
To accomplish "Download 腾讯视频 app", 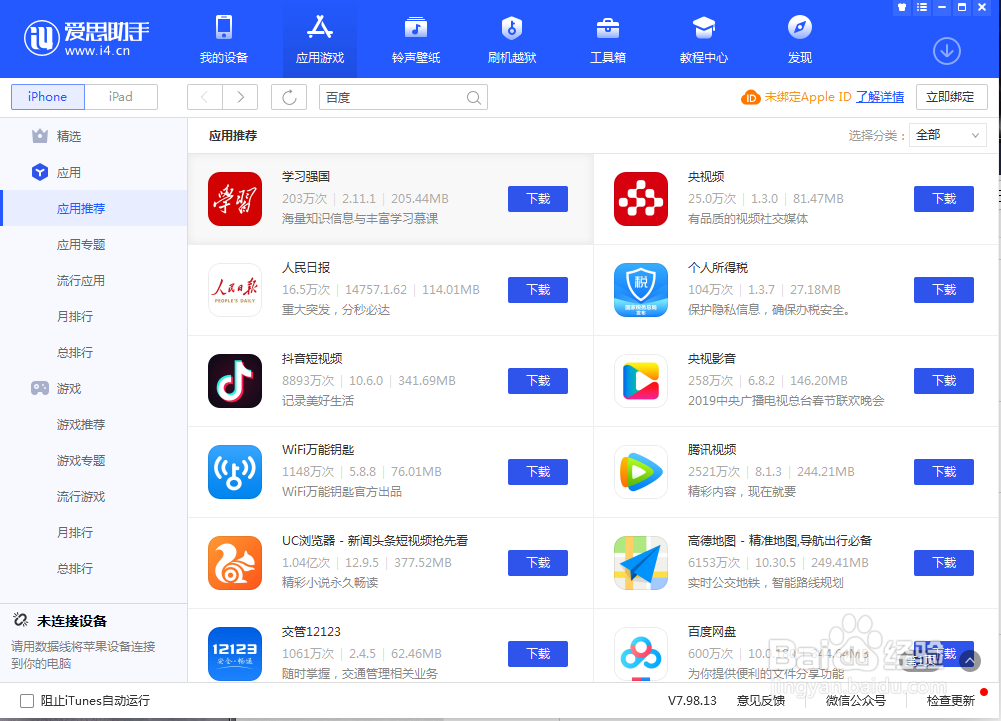I will point(944,471).
